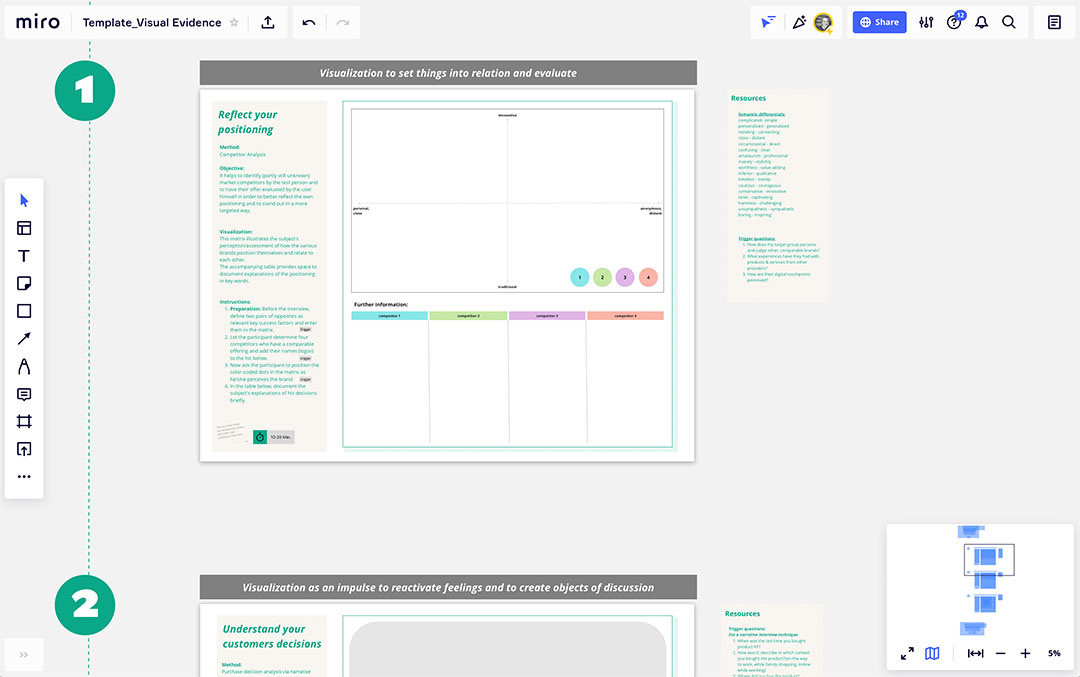1080x677 pixels.
Task: Open board settings sliders icon
Action: (926, 22)
